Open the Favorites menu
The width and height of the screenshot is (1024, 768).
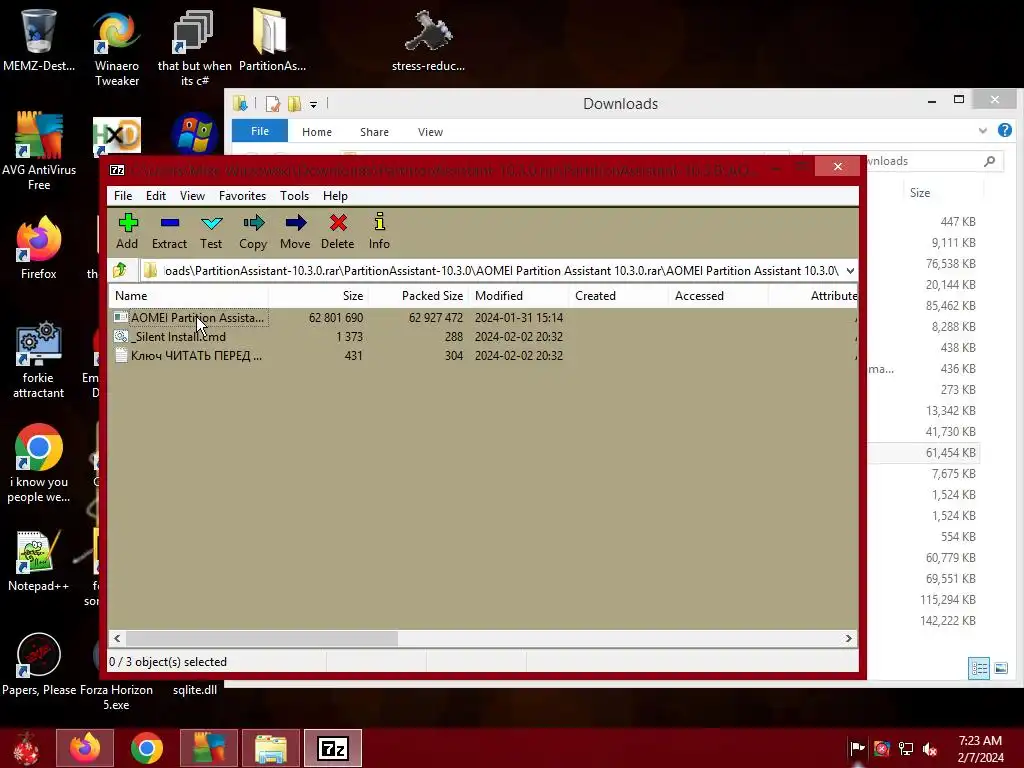pos(242,196)
